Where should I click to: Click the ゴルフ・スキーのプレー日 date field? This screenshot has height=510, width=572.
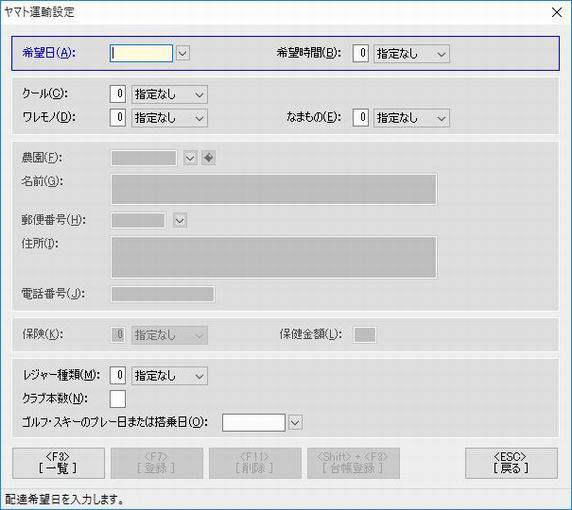(x=254, y=422)
